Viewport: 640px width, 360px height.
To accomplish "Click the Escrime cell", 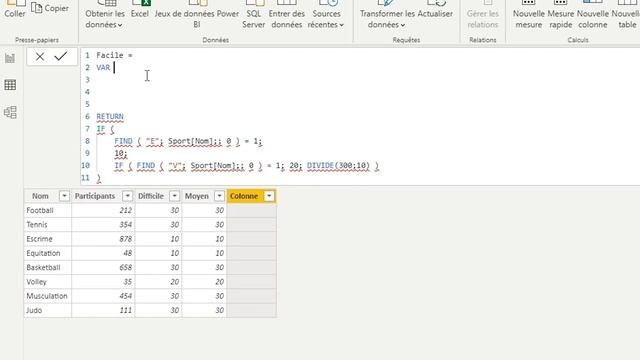I will point(47,239).
